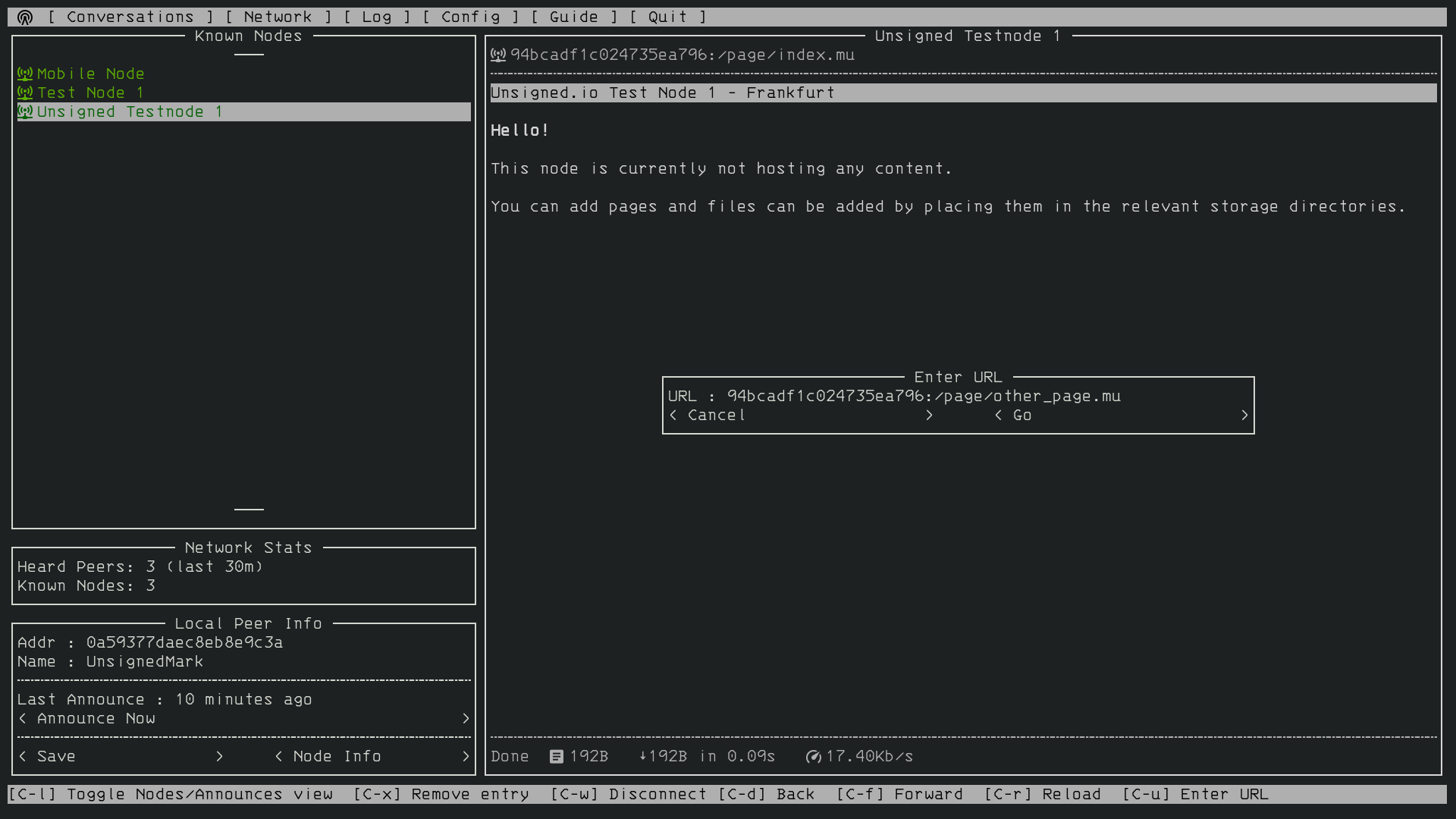Click the antenna icon beside Test Node 1
This screenshot has height=819, width=1456.
tap(24, 93)
